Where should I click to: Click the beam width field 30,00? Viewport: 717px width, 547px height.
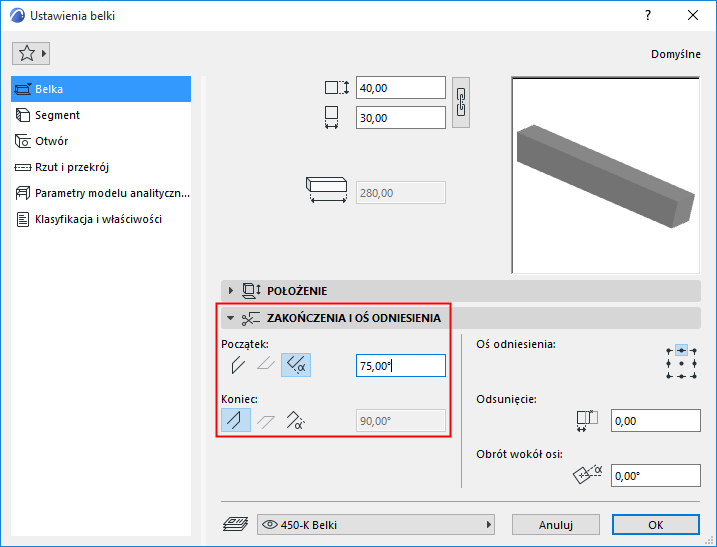tap(401, 118)
